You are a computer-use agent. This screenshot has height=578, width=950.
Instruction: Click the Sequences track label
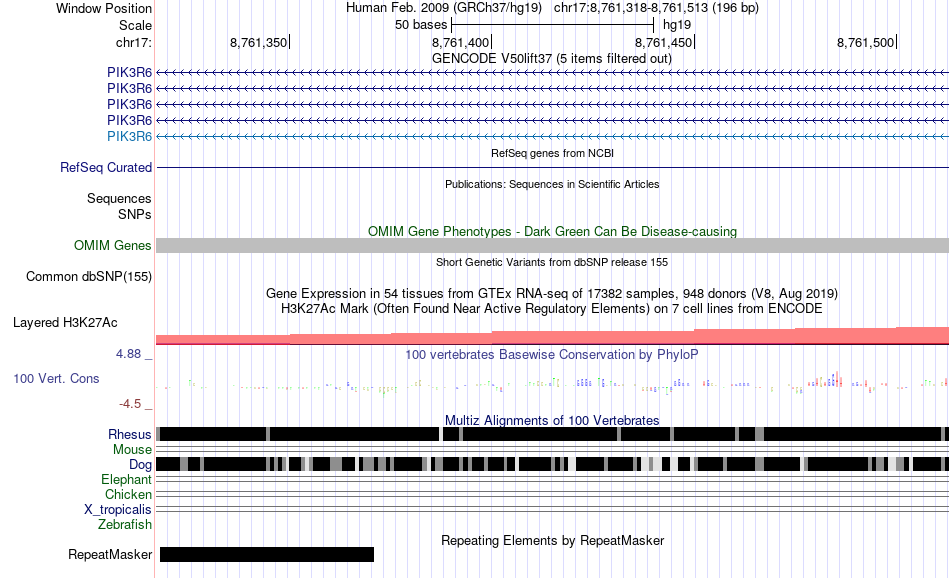coord(119,198)
